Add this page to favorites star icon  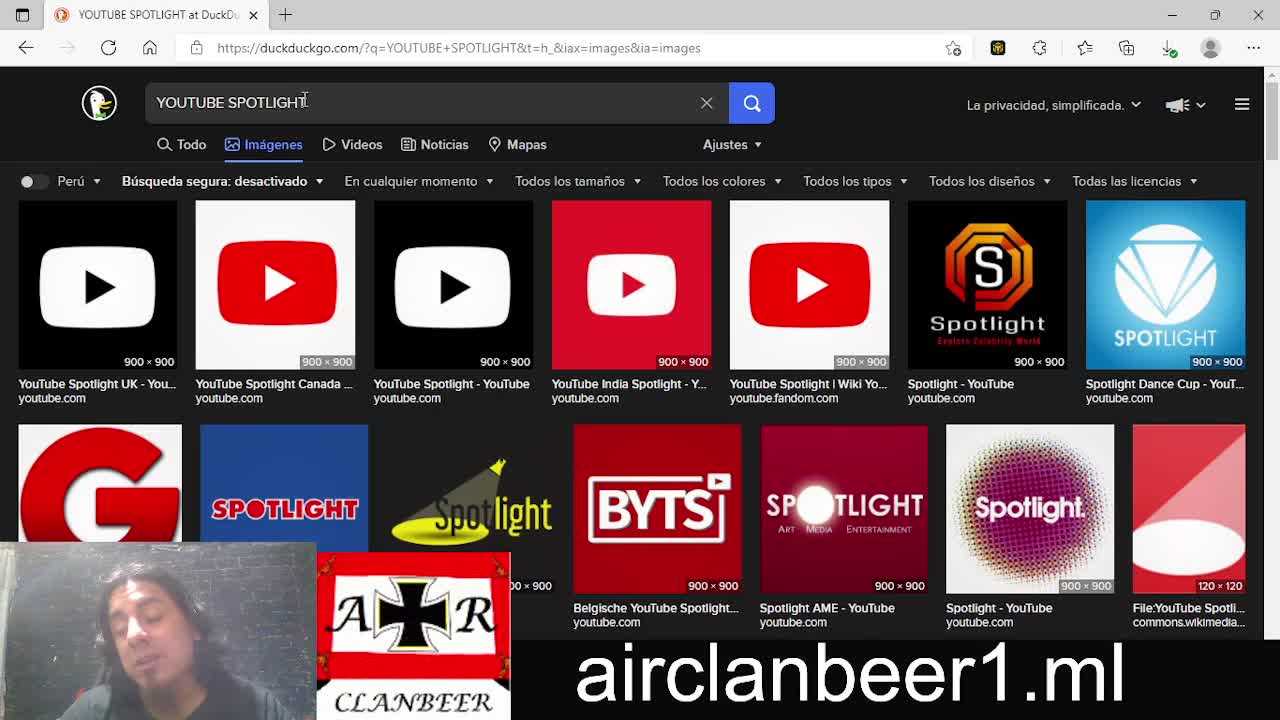(953, 48)
